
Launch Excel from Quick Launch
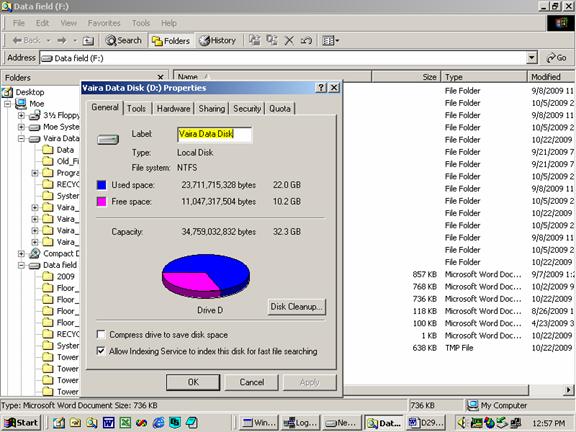point(125,423)
